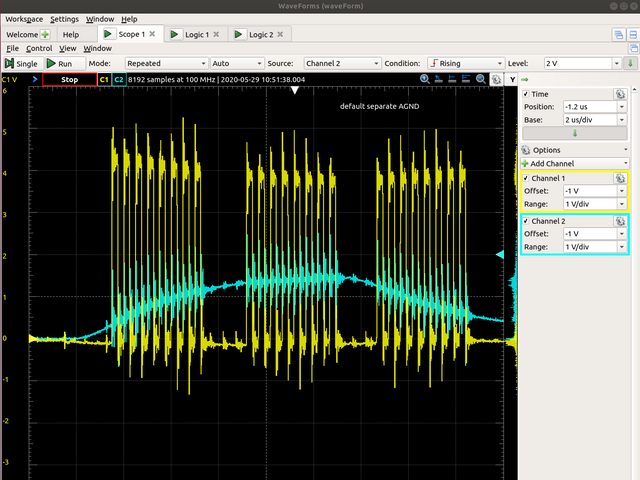
Task: Click green play icon on Logic 2 tab
Action: (x=238, y=34)
